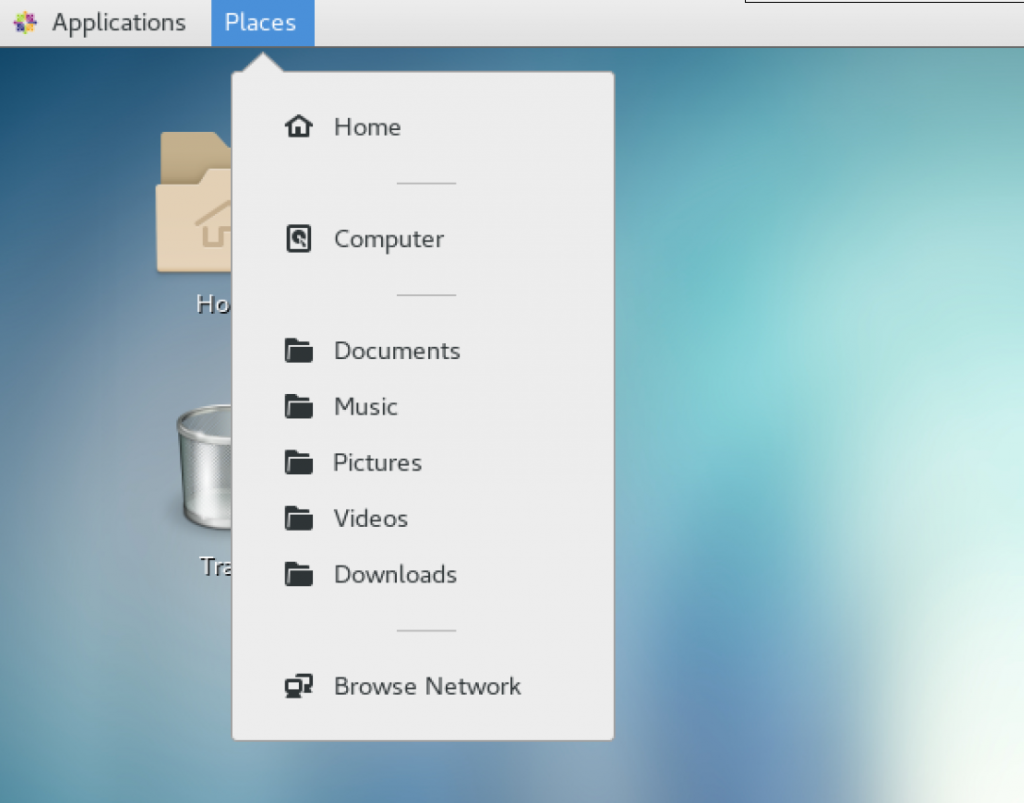Screen dimensions: 1024x803
Task: Close the Places menu via its top bar label
Action: tap(261, 23)
